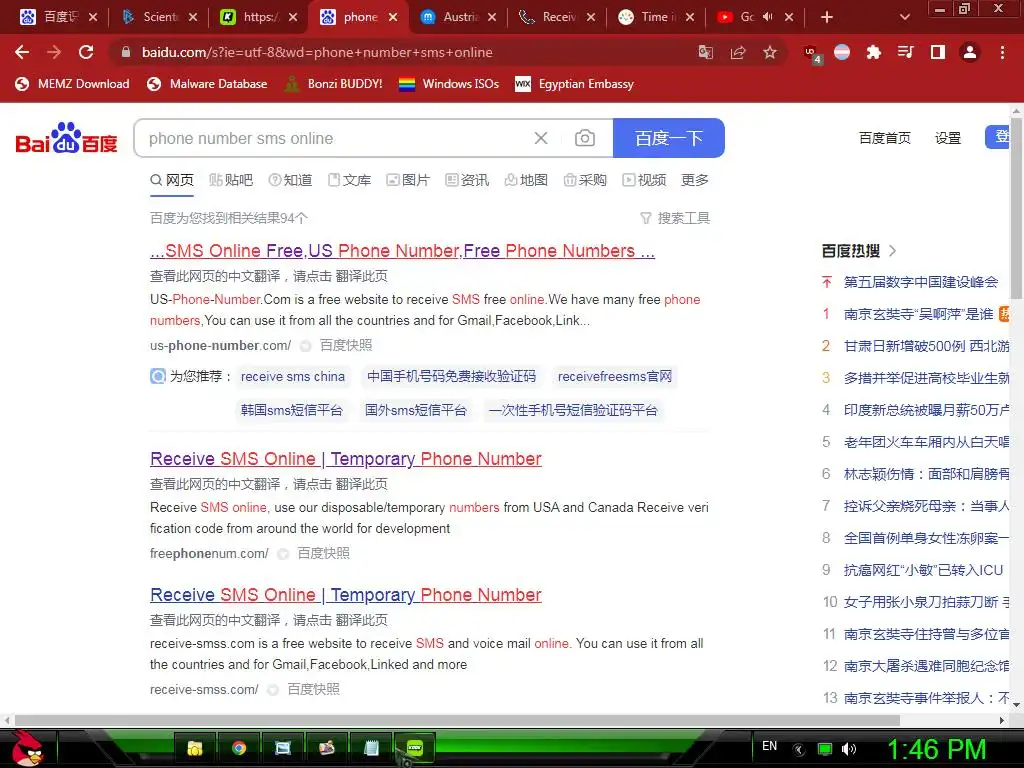Click the 国外sms短信平台 suggestion
1024x768 pixels.
pos(415,410)
